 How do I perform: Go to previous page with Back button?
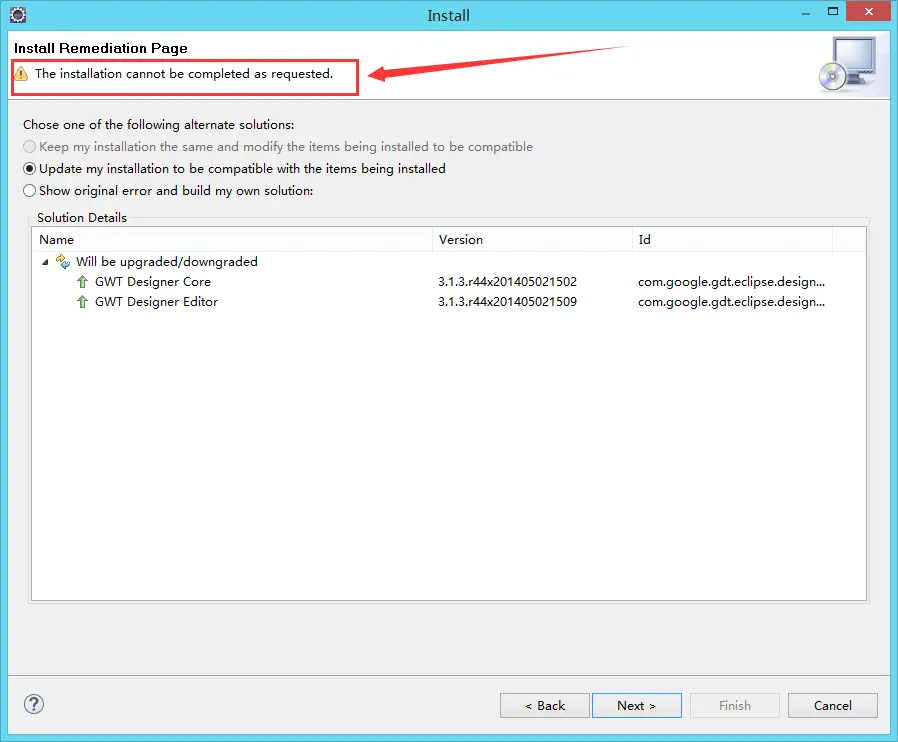pos(545,705)
